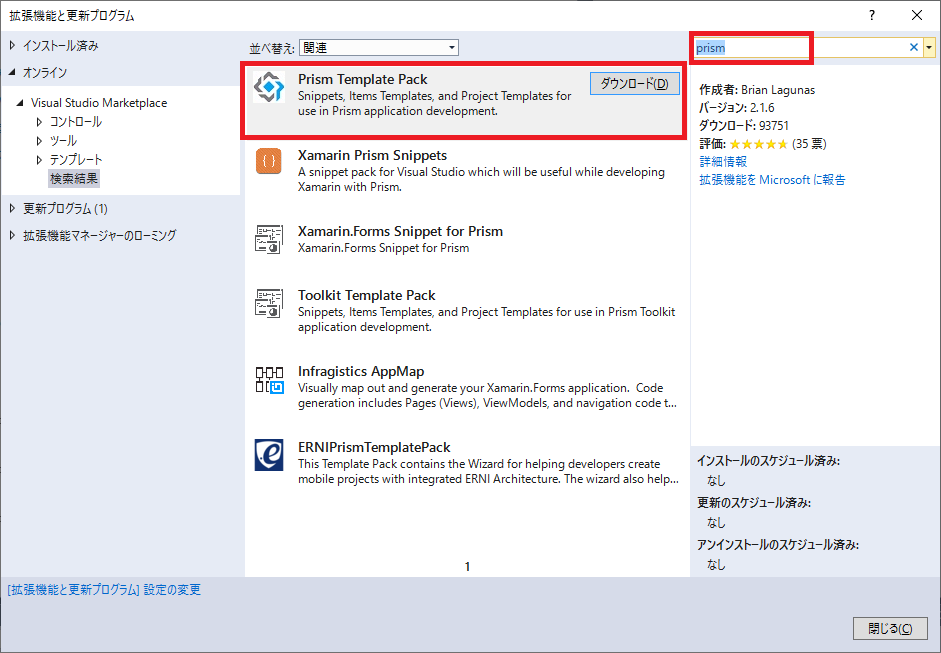Click the ERNIPrismTemplatePack icon
941x653 pixels.
[269, 455]
